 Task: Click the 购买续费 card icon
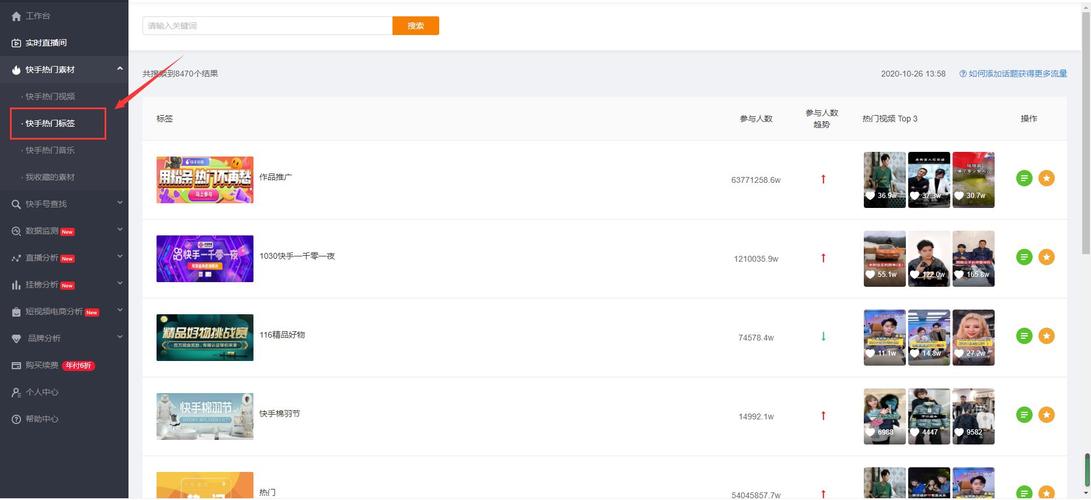pos(16,365)
